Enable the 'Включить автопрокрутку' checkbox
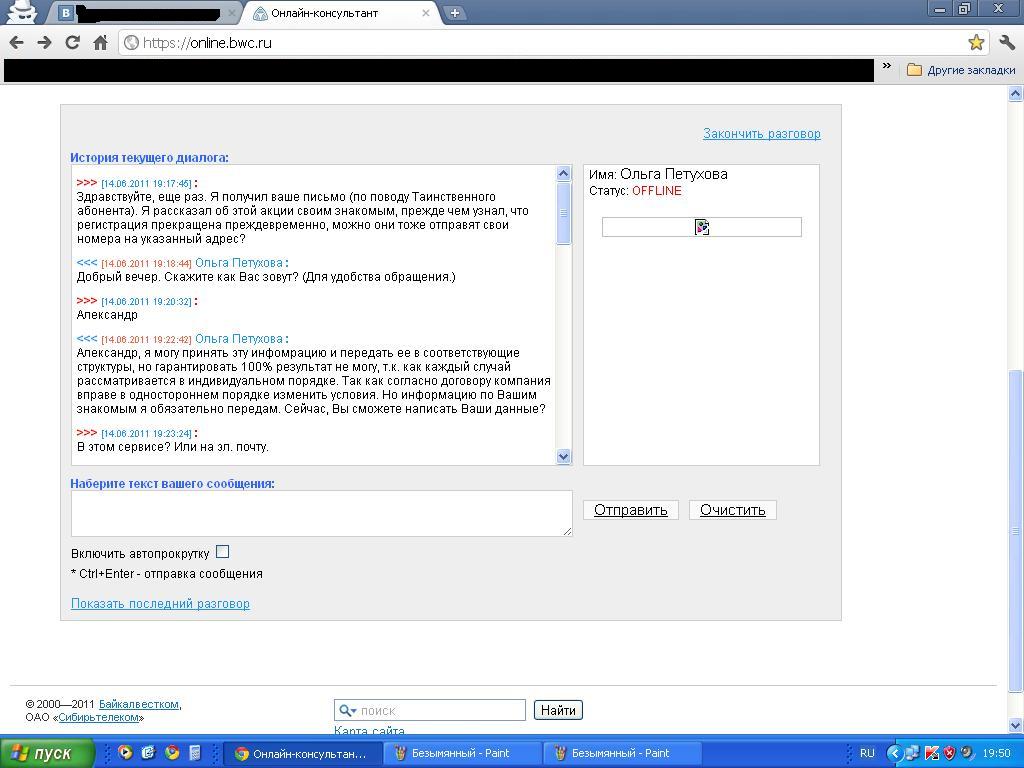The height and width of the screenshot is (768, 1024). (222, 552)
